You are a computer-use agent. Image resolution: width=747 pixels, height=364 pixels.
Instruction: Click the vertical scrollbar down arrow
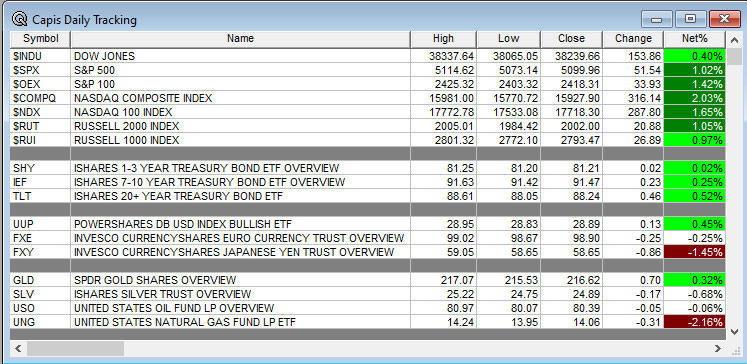734,332
